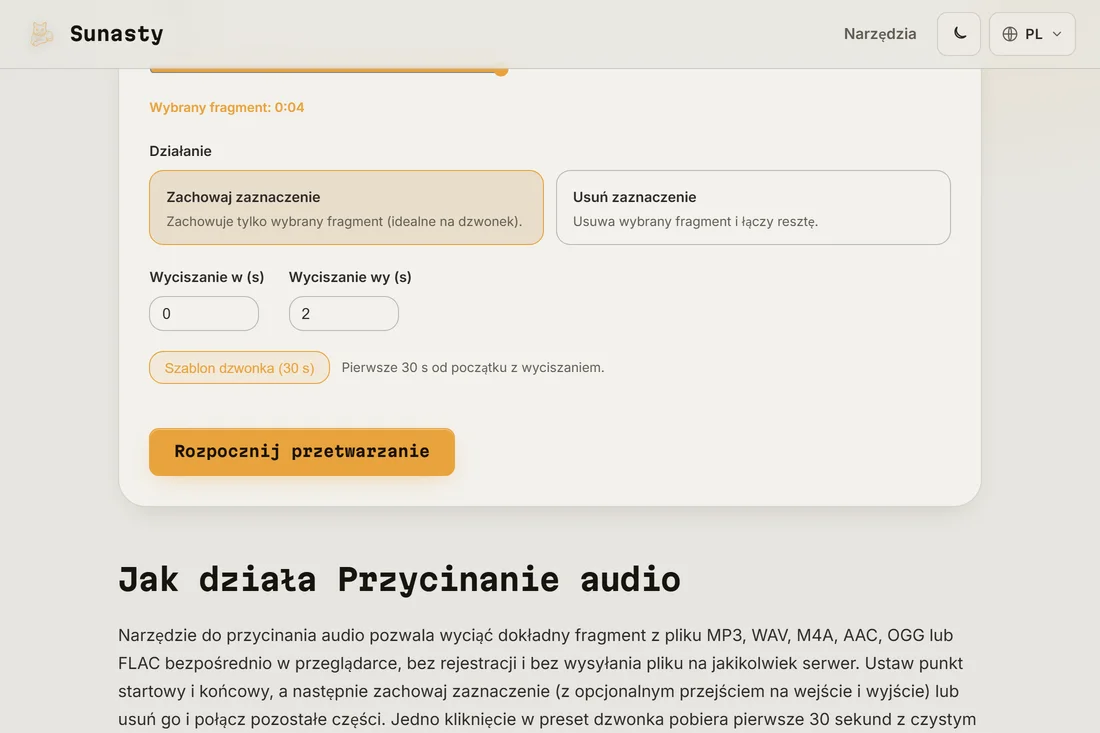Viewport: 1100px width, 733px height.
Task: Open the Sunasty home link text
Action: click(x=116, y=34)
